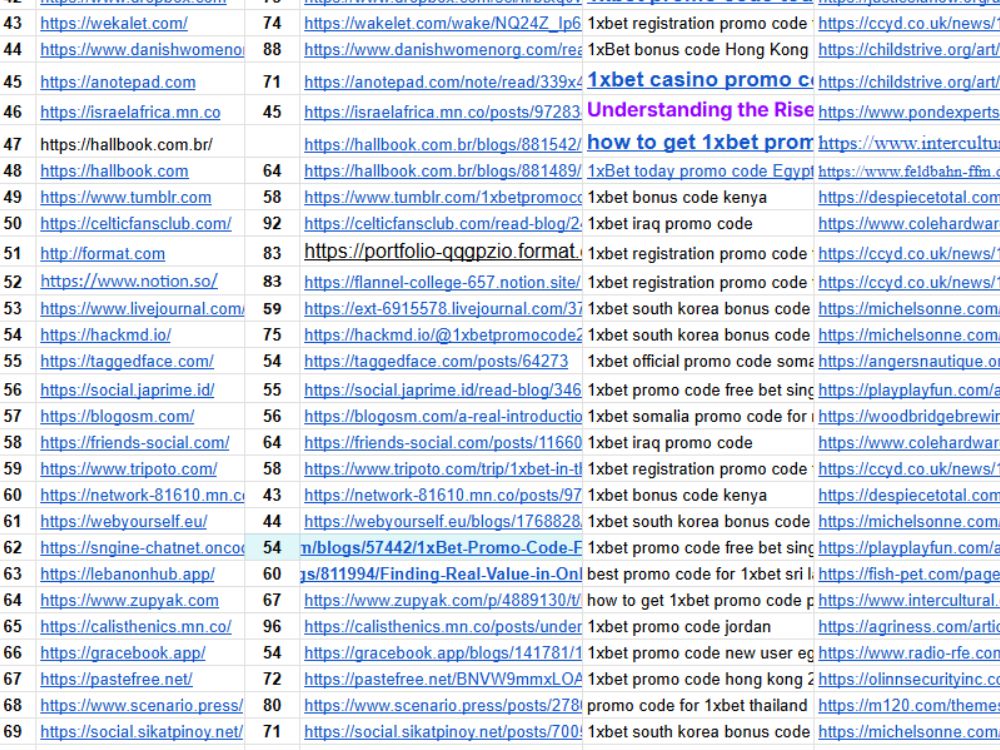
Task: Open the wakelet.com/wake/NQ24Z article link
Action: [443, 24]
